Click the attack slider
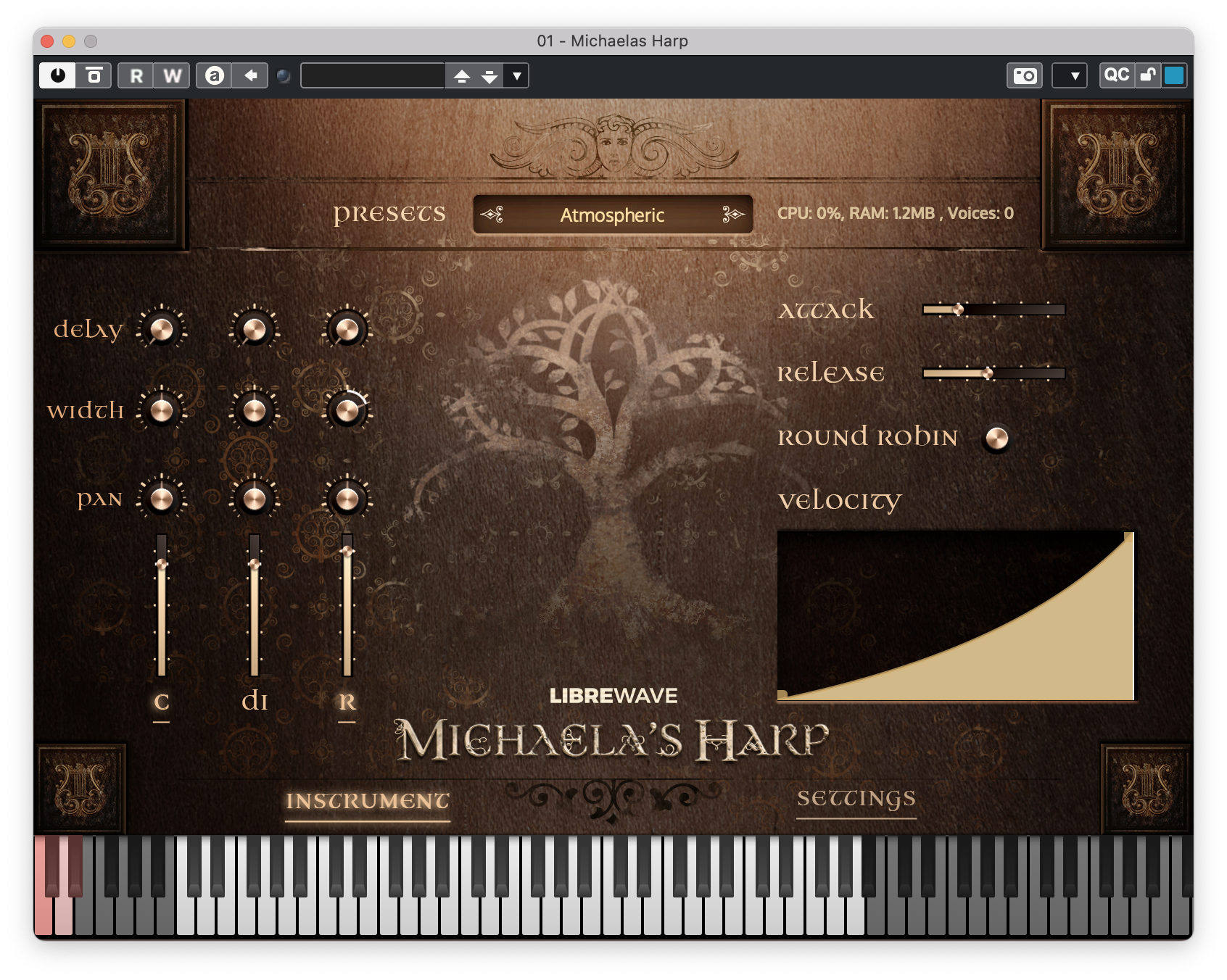 (x=993, y=310)
